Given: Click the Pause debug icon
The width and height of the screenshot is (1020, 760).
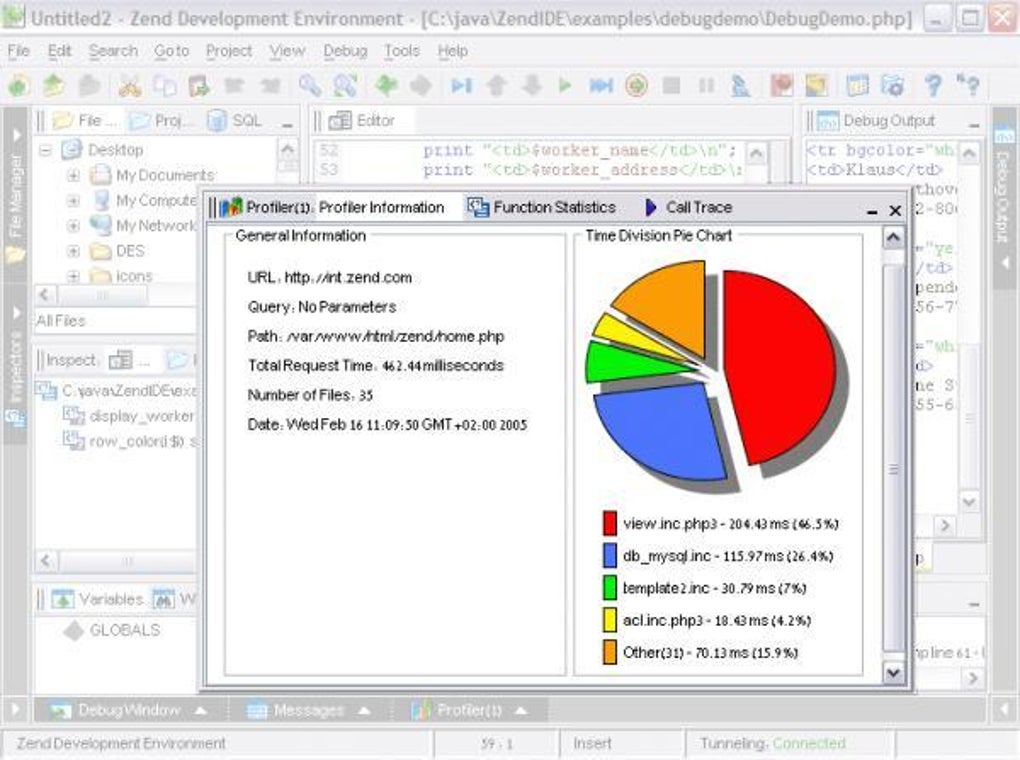Looking at the screenshot, I should [706, 85].
